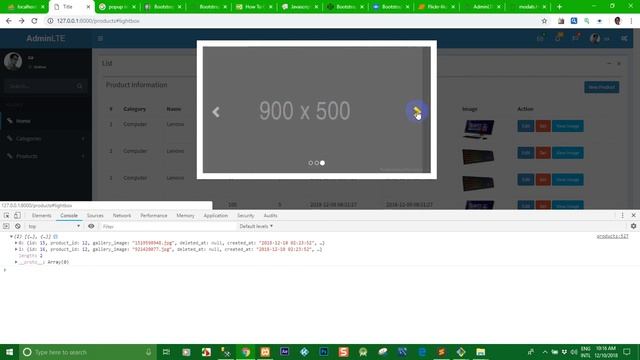Click Edit button in third product row
The height and width of the screenshot is (360, 640).
coord(525,180)
